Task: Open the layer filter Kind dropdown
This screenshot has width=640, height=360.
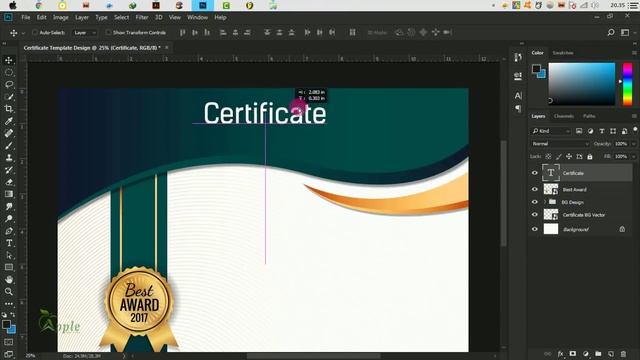Action: pos(551,131)
